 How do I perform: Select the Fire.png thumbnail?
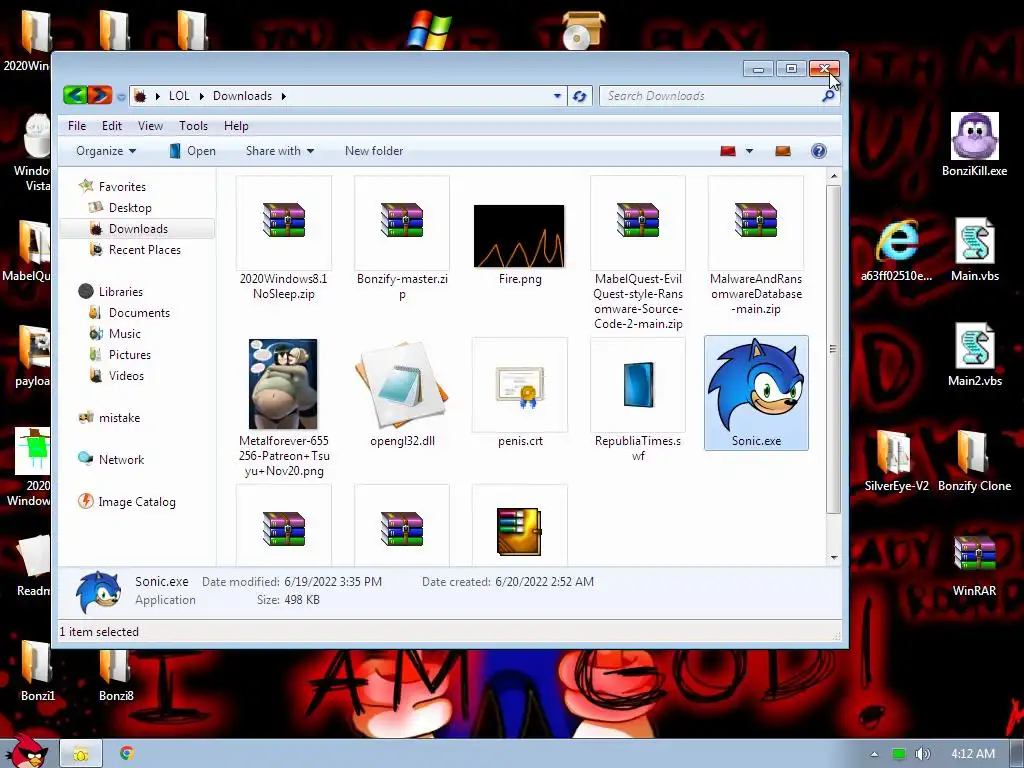tap(519, 236)
